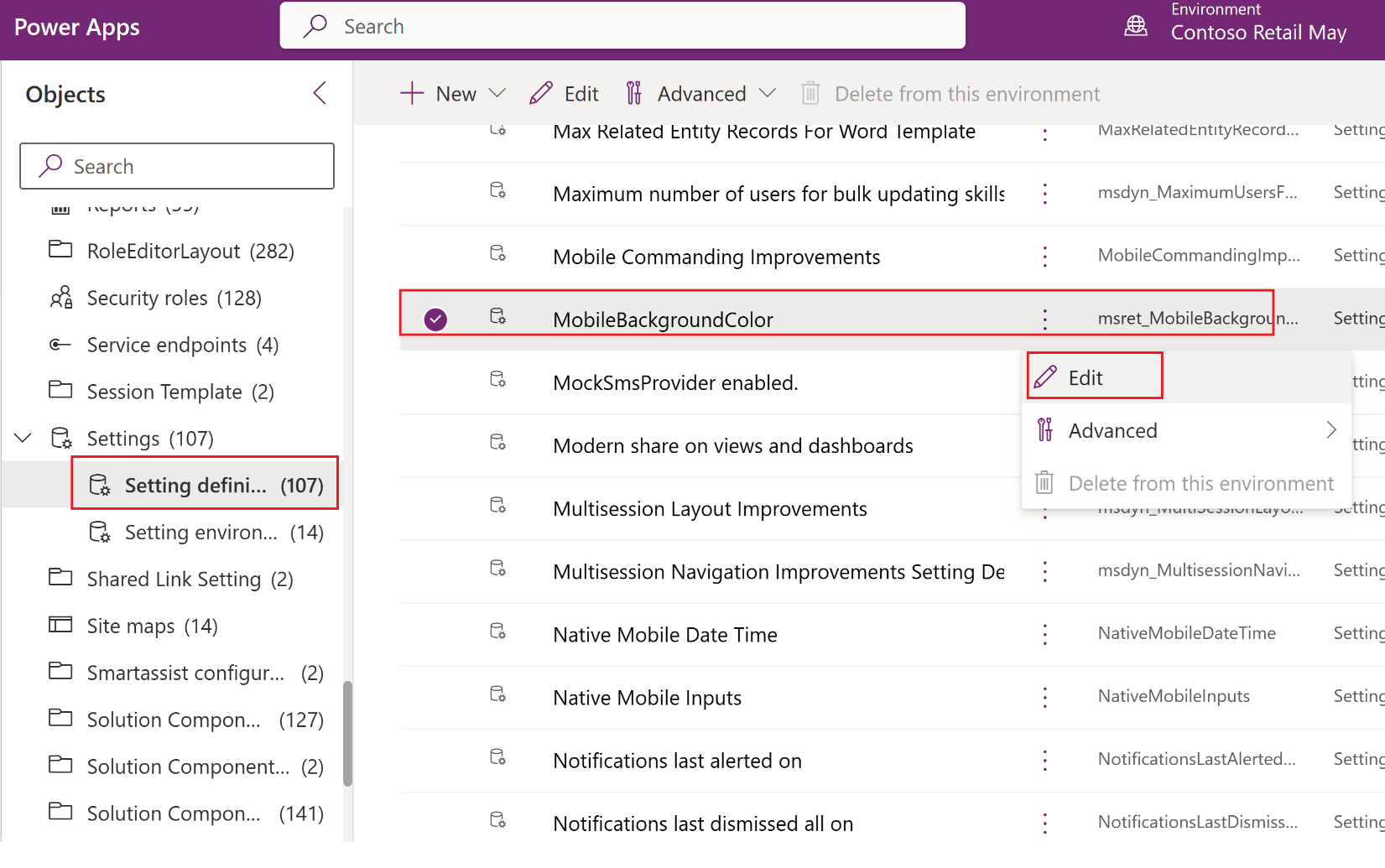Open Session Template (2) in the tree
The width and height of the screenshot is (1385, 868).
point(162,392)
